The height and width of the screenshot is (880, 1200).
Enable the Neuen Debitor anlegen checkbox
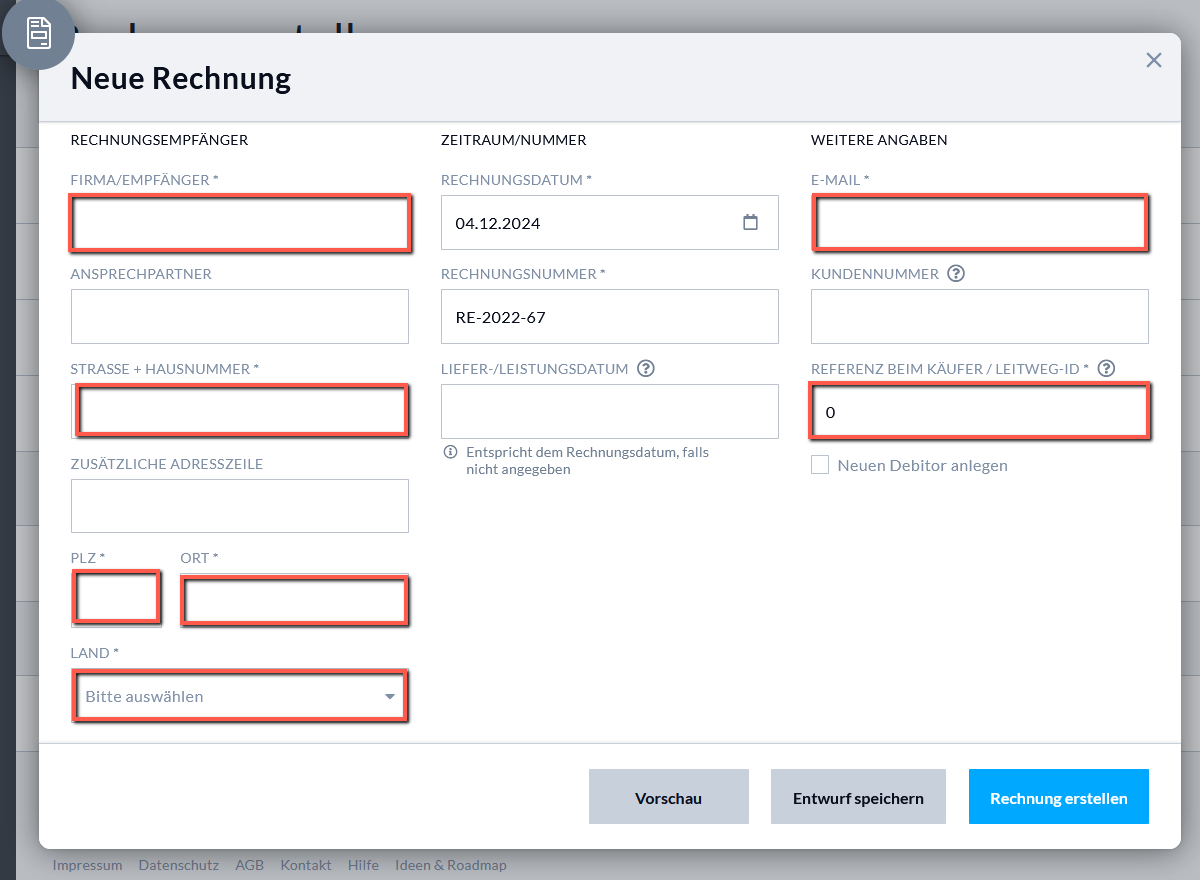click(x=820, y=465)
